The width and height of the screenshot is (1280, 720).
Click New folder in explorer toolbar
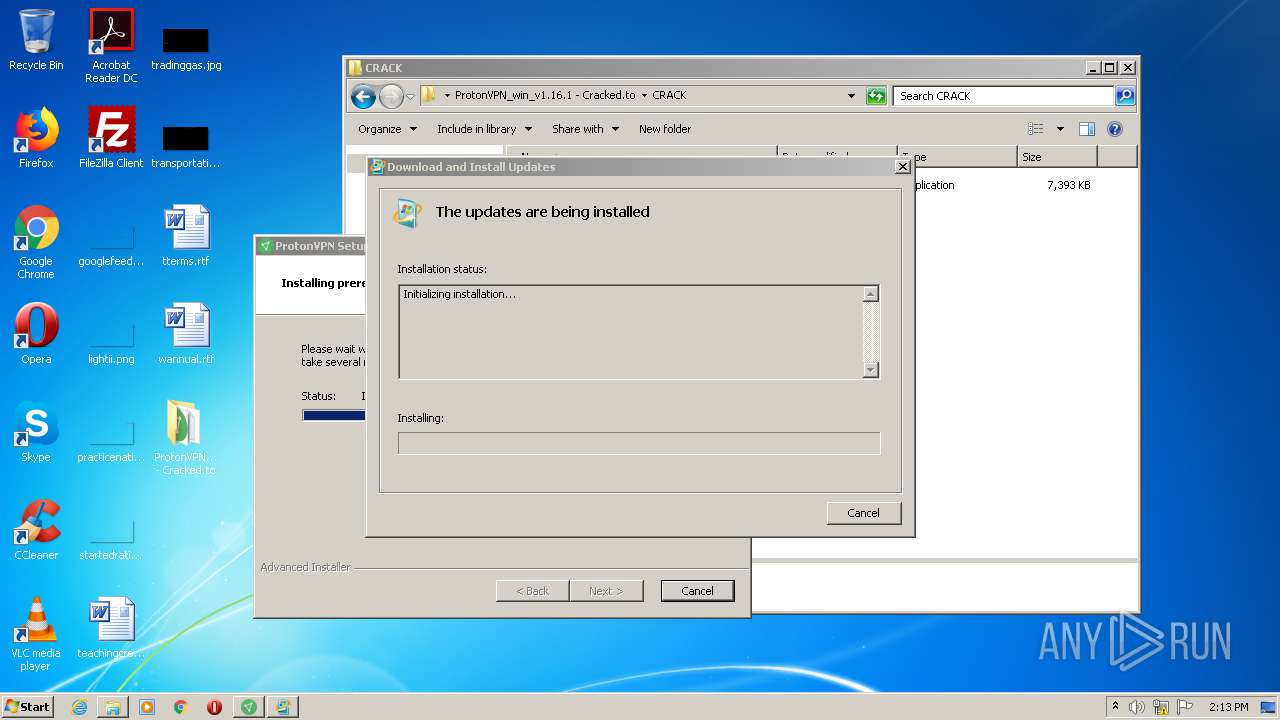[x=665, y=129]
